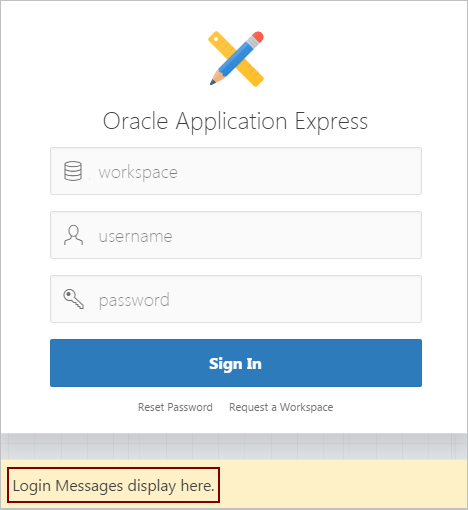Focus the password text field
Screen dimensions: 468x510
click(x=236, y=299)
